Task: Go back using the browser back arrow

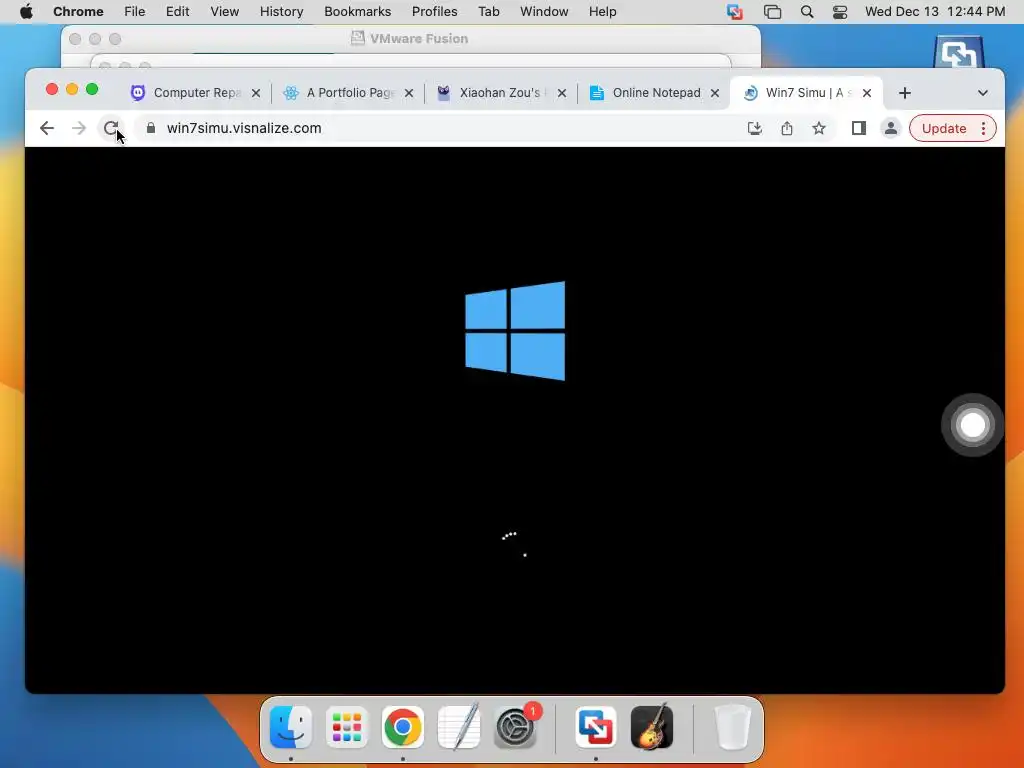Action: click(x=46, y=128)
